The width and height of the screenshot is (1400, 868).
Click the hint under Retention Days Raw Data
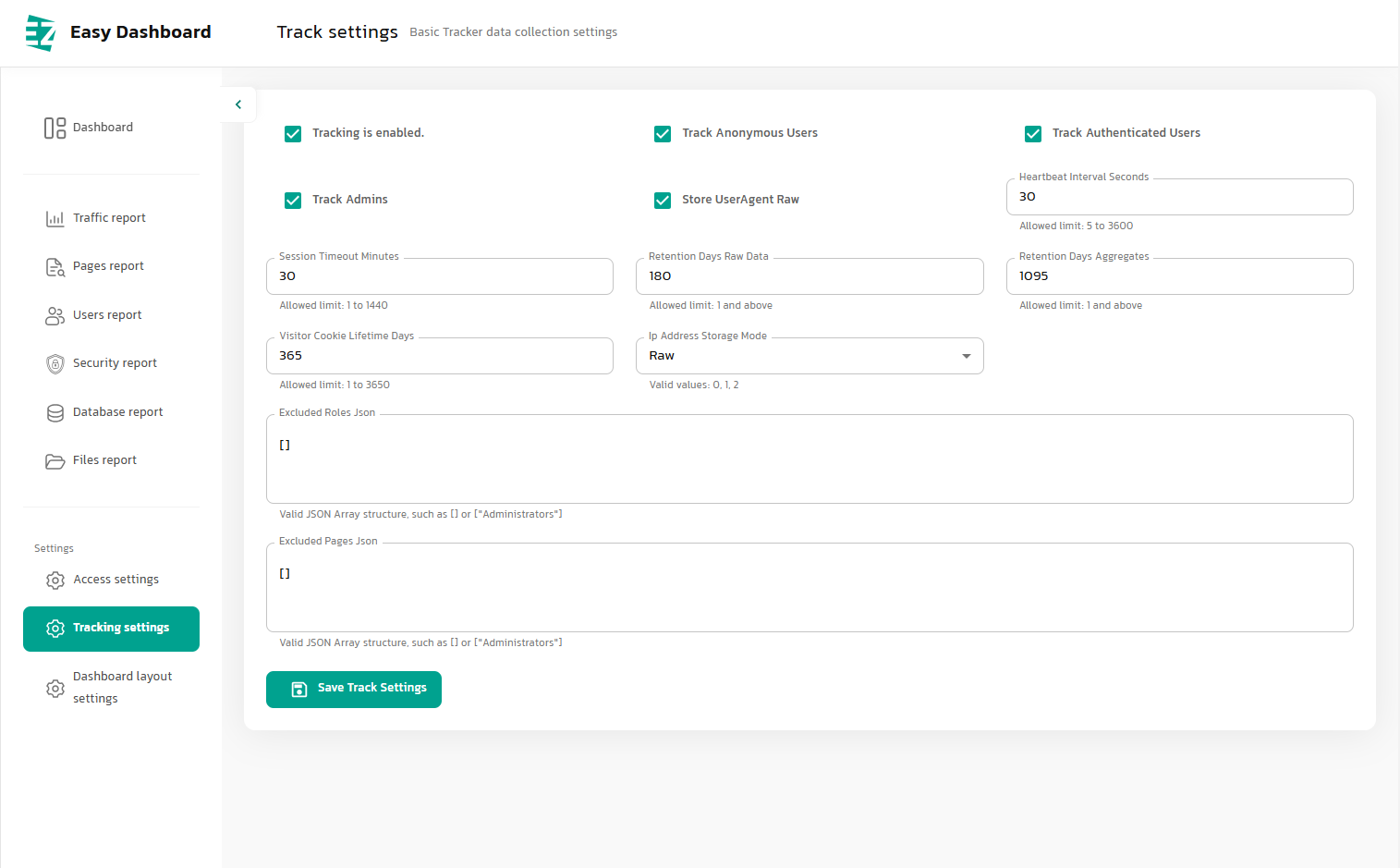[x=711, y=306]
